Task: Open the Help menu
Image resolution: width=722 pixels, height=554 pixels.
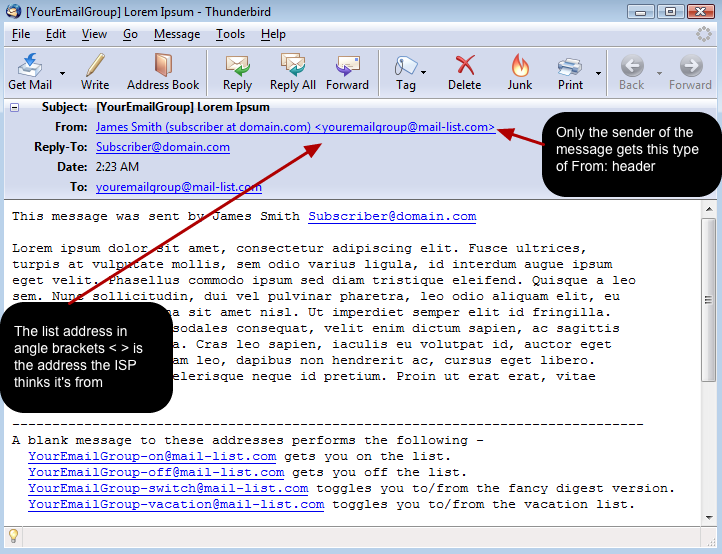Action: 273,34
